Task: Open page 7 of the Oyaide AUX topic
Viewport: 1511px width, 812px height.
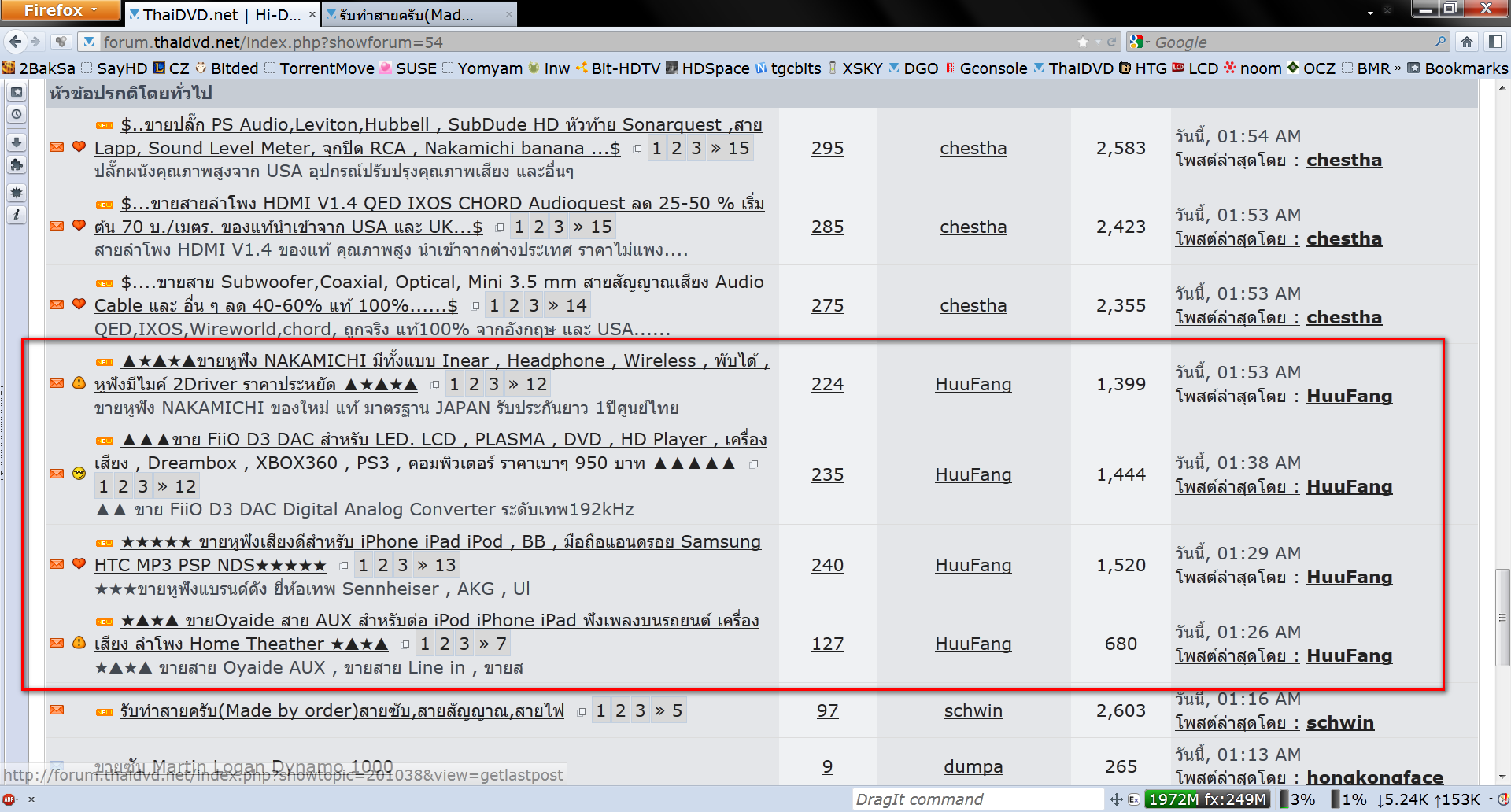Action: (x=501, y=644)
